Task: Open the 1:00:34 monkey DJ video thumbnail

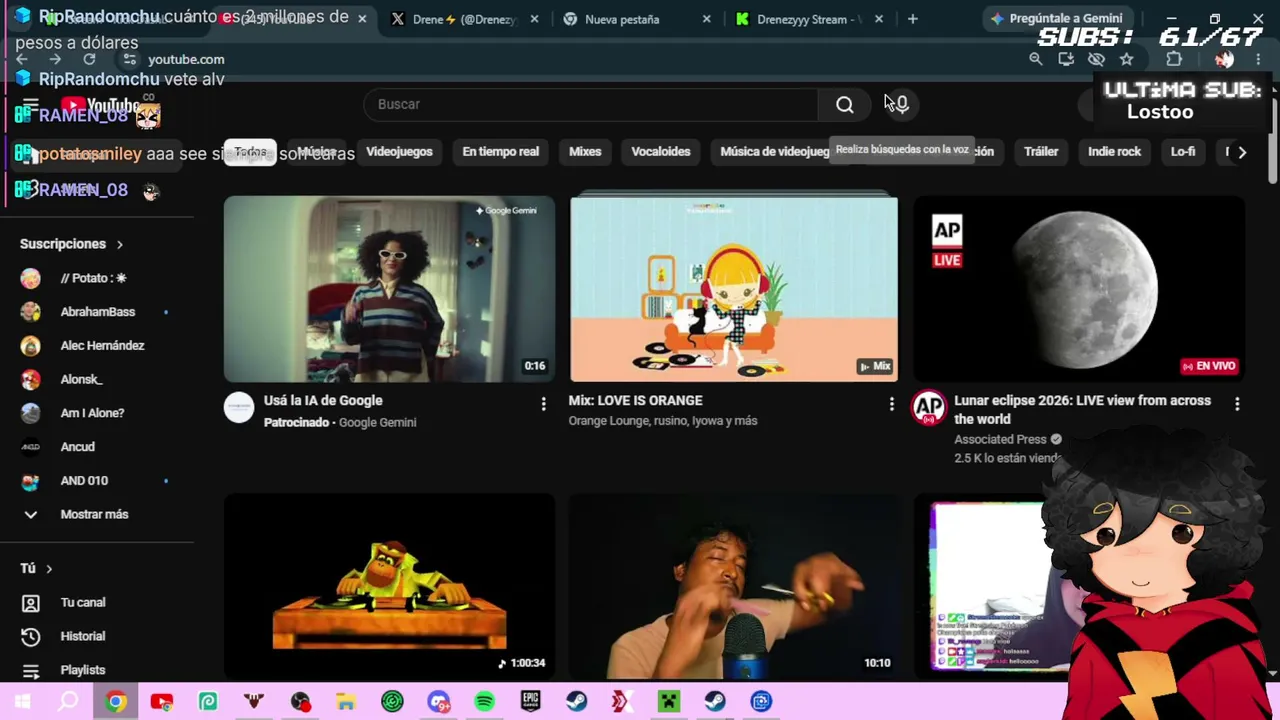Action: pyautogui.click(x=389, y=586)
